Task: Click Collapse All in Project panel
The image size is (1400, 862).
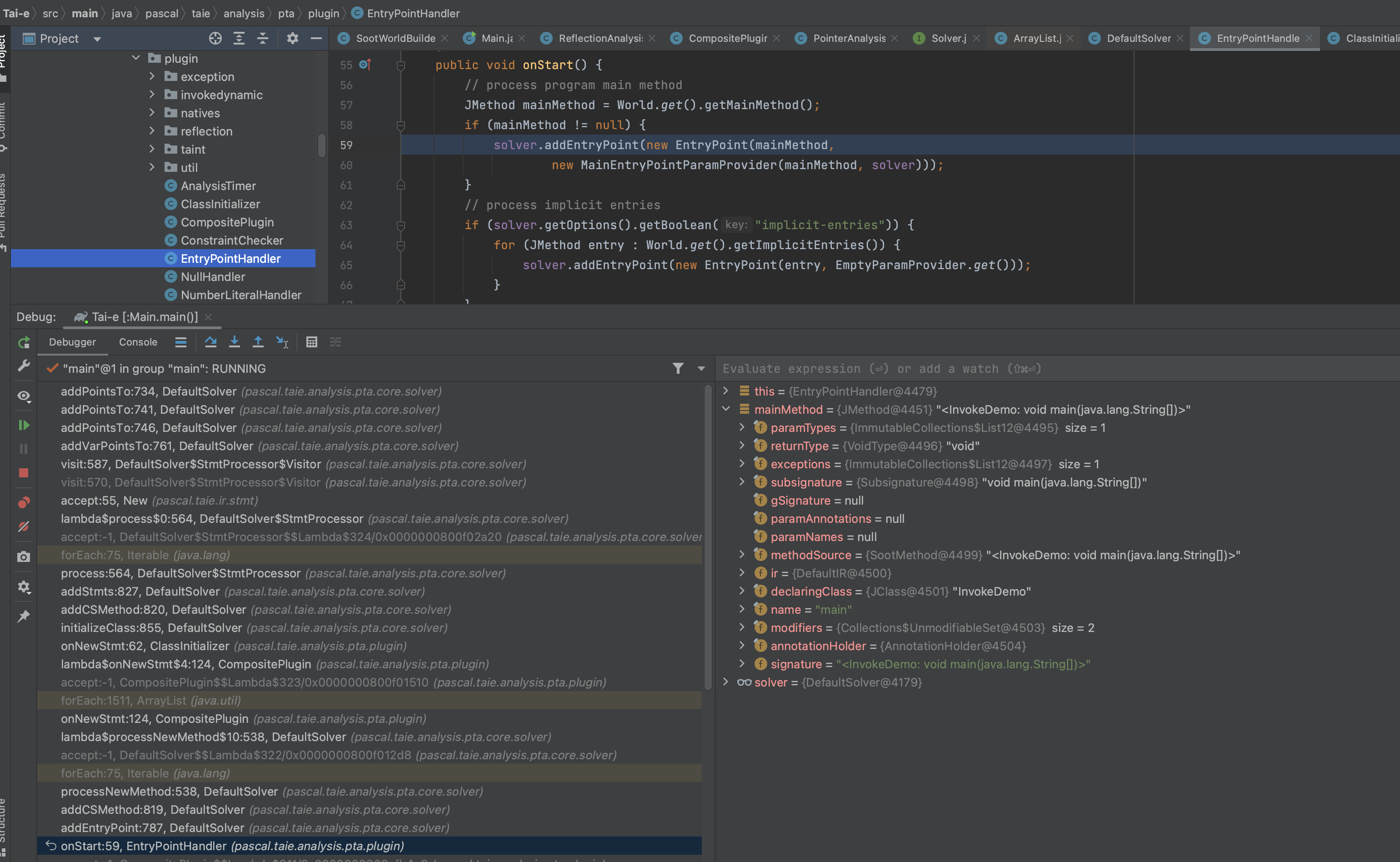Action: coord(263,38)
